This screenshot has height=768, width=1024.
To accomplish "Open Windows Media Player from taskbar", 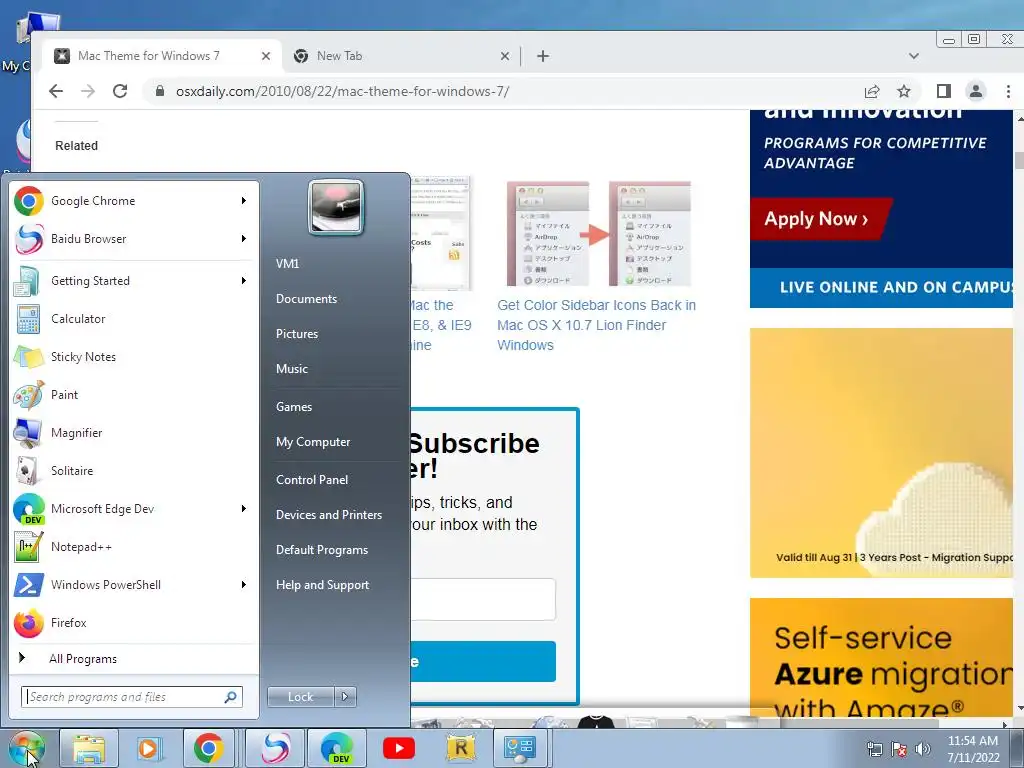I will tap(149, 748).
